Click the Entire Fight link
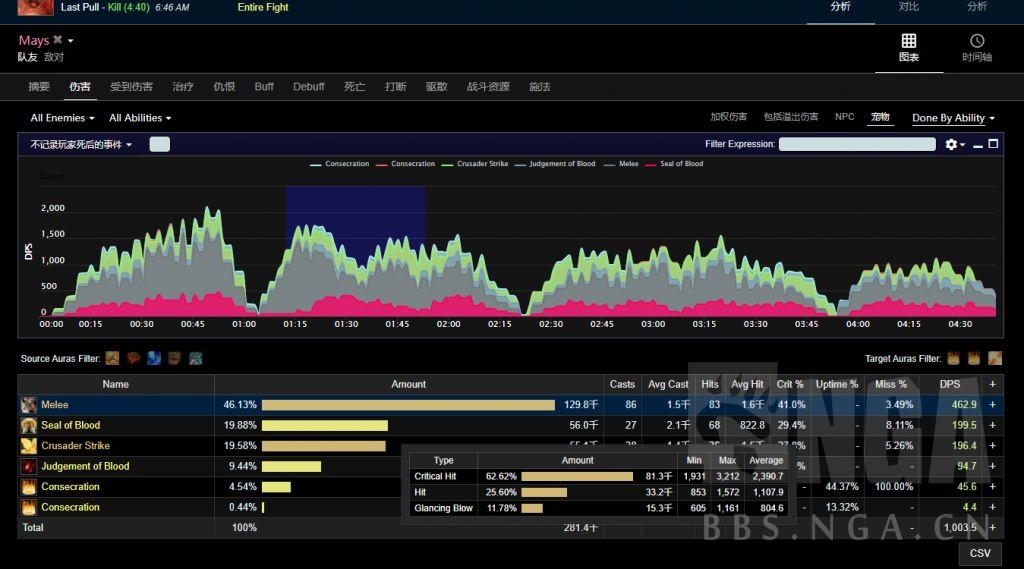The width and height of the screenshot is (1024, 569). point(263,7)
